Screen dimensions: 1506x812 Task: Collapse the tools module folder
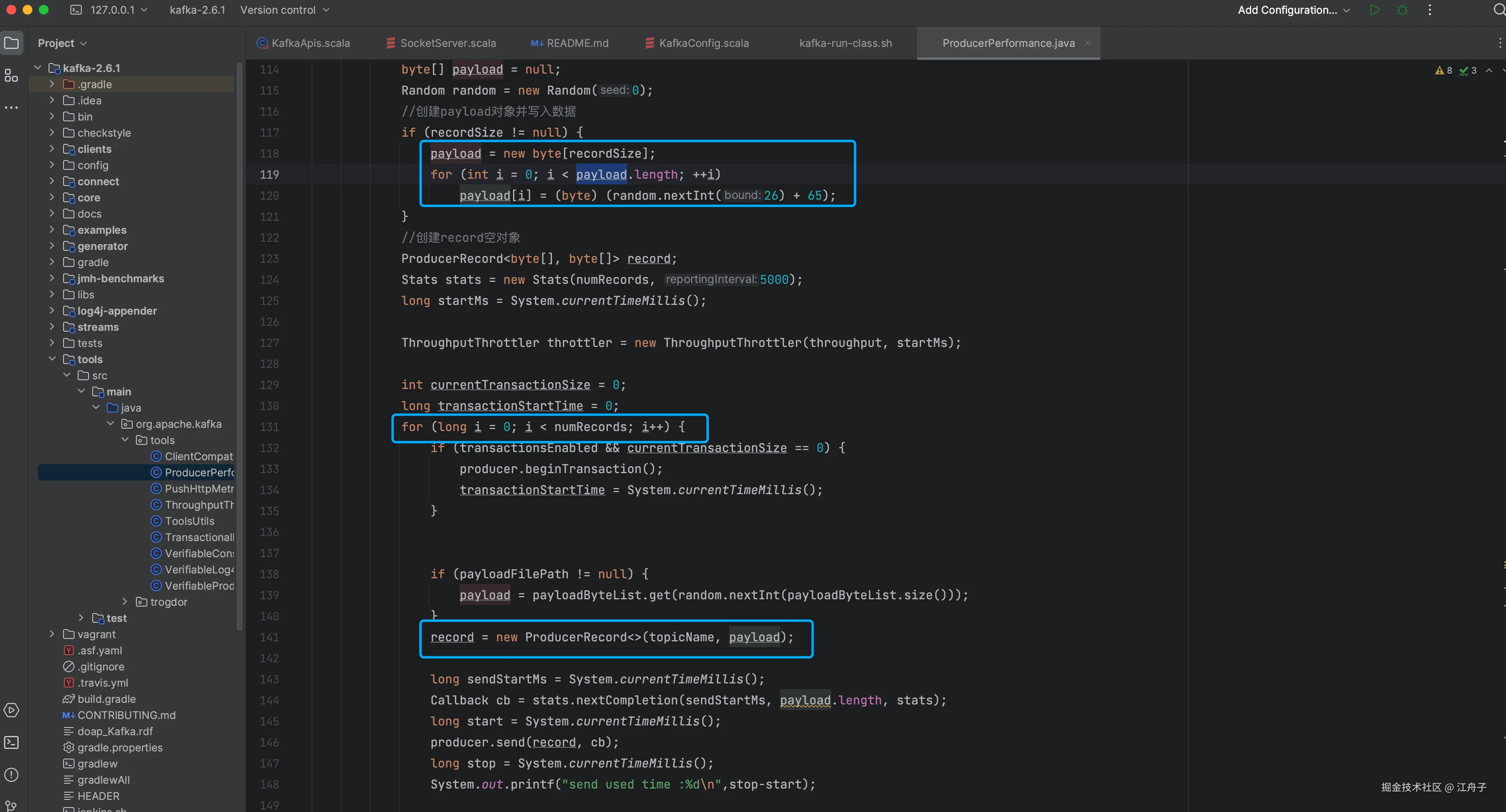click(52, 359)
